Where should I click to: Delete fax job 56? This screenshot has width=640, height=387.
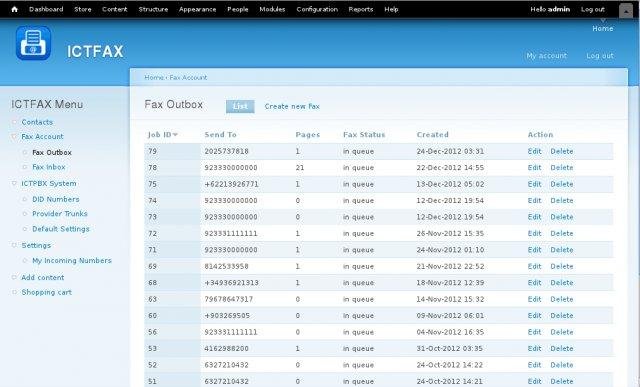562,332
